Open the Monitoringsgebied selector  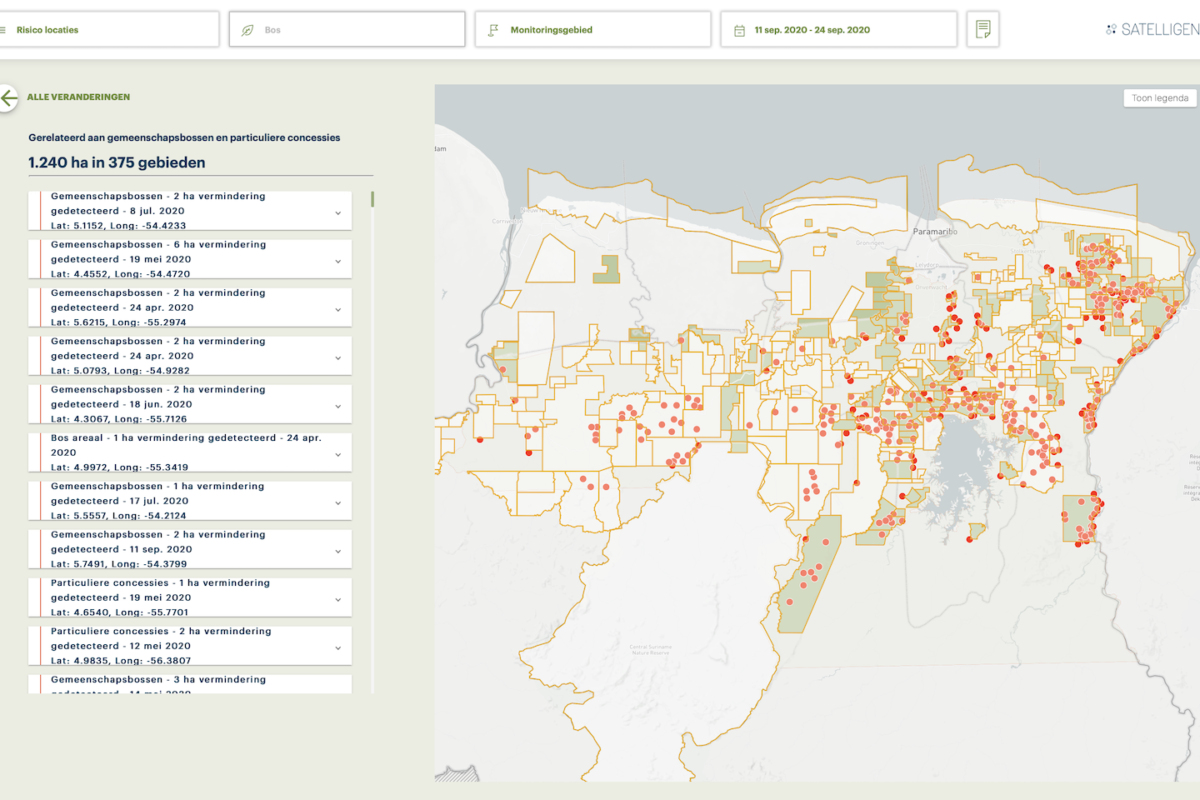click(x=592, y=30)
